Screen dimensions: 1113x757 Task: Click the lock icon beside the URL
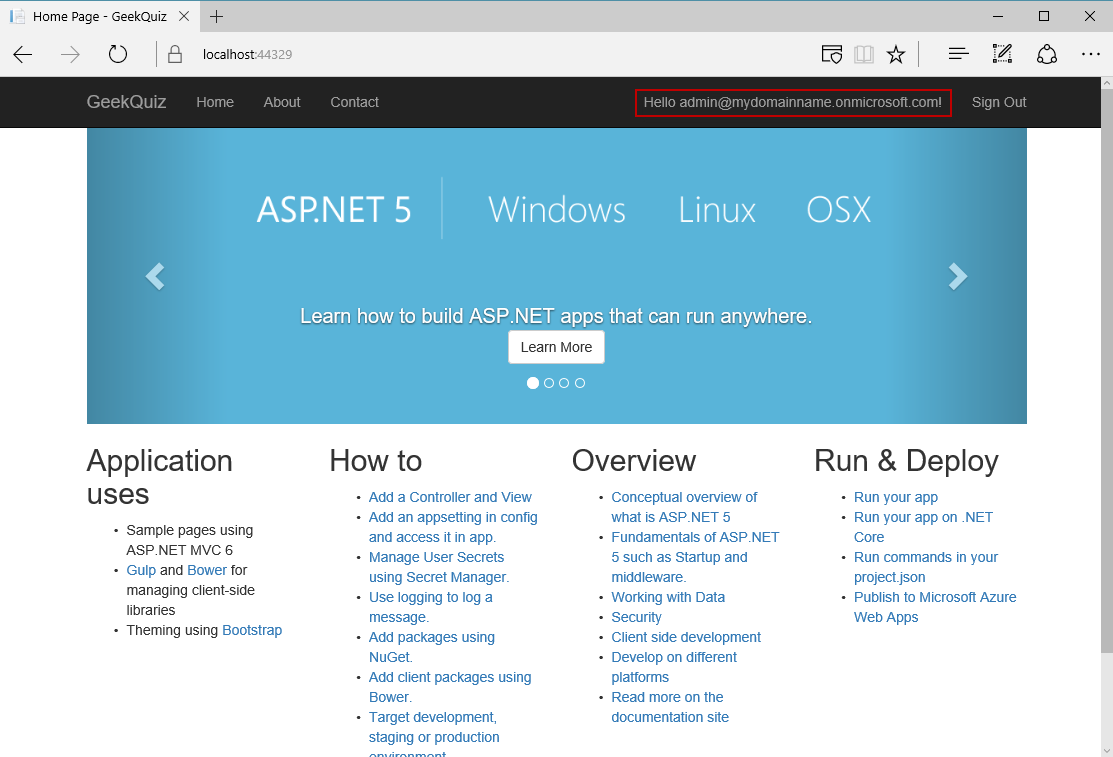pos(176,55)
